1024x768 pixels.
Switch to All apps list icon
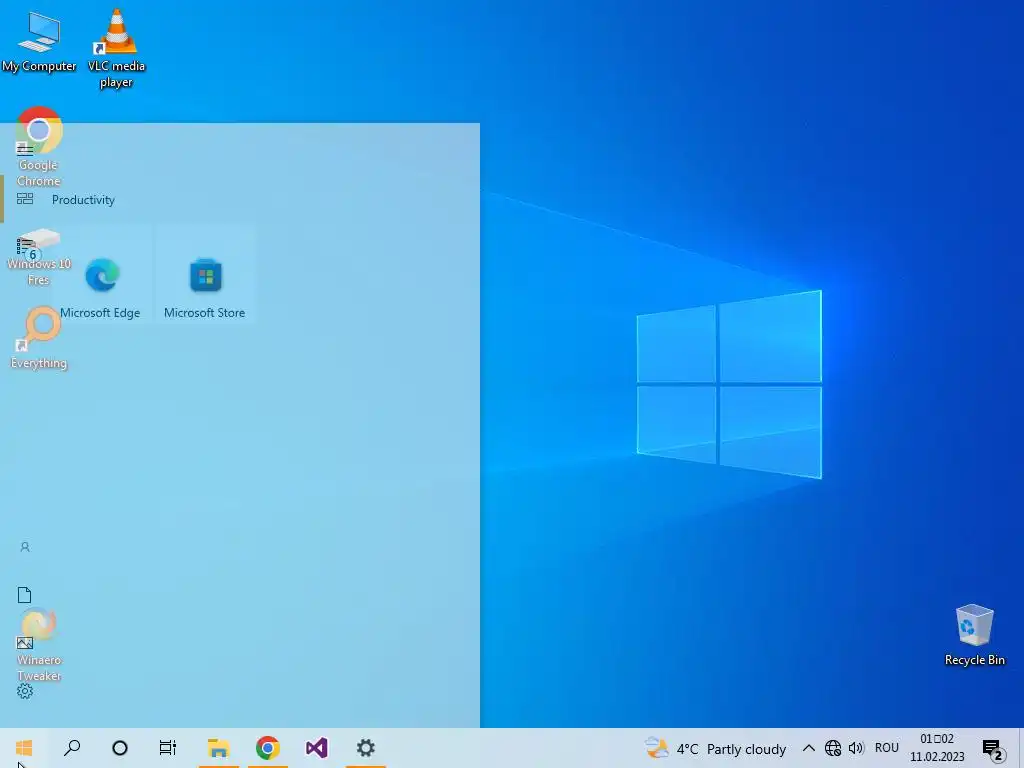(25, 246)
